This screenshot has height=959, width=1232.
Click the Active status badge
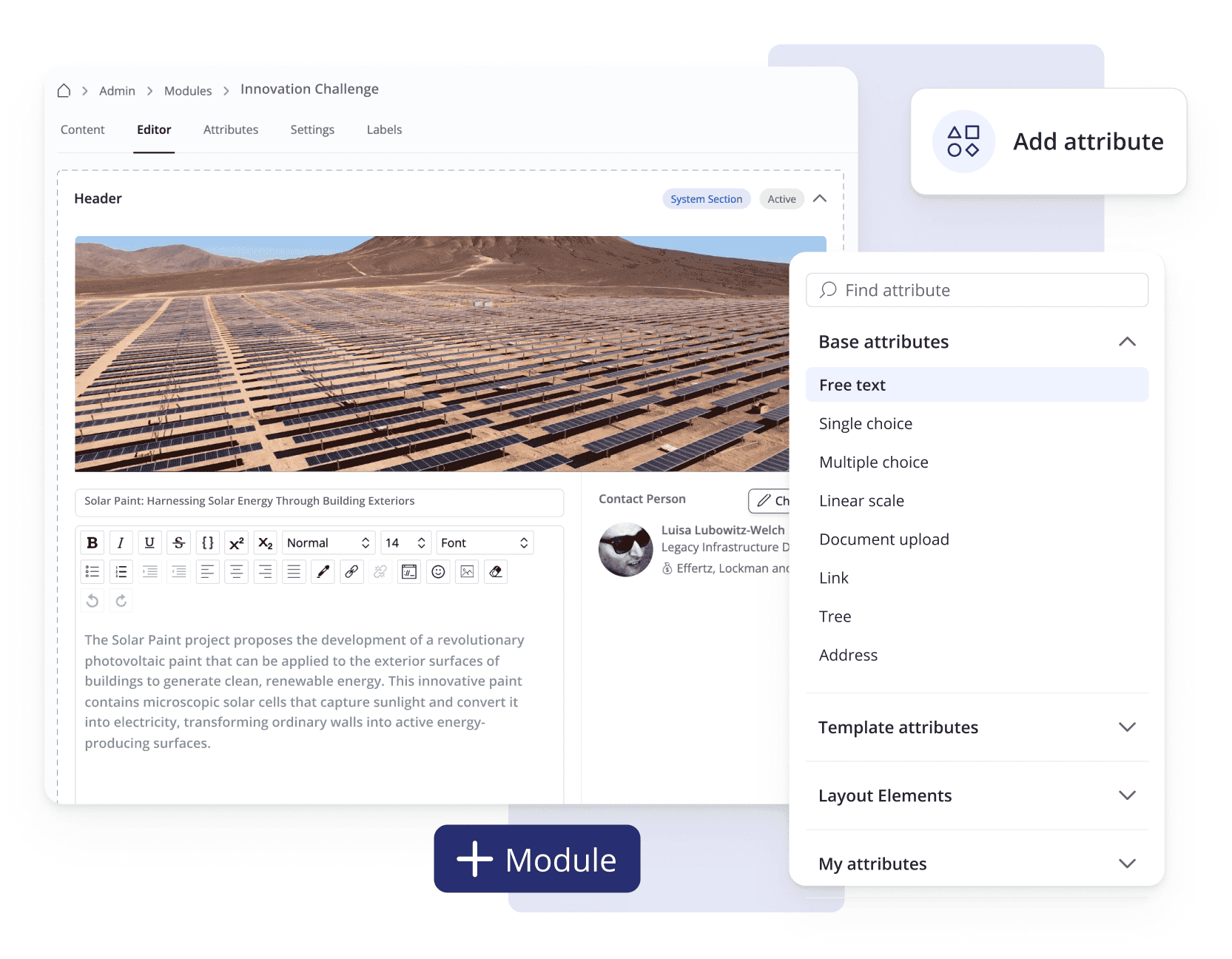[781, 199]
